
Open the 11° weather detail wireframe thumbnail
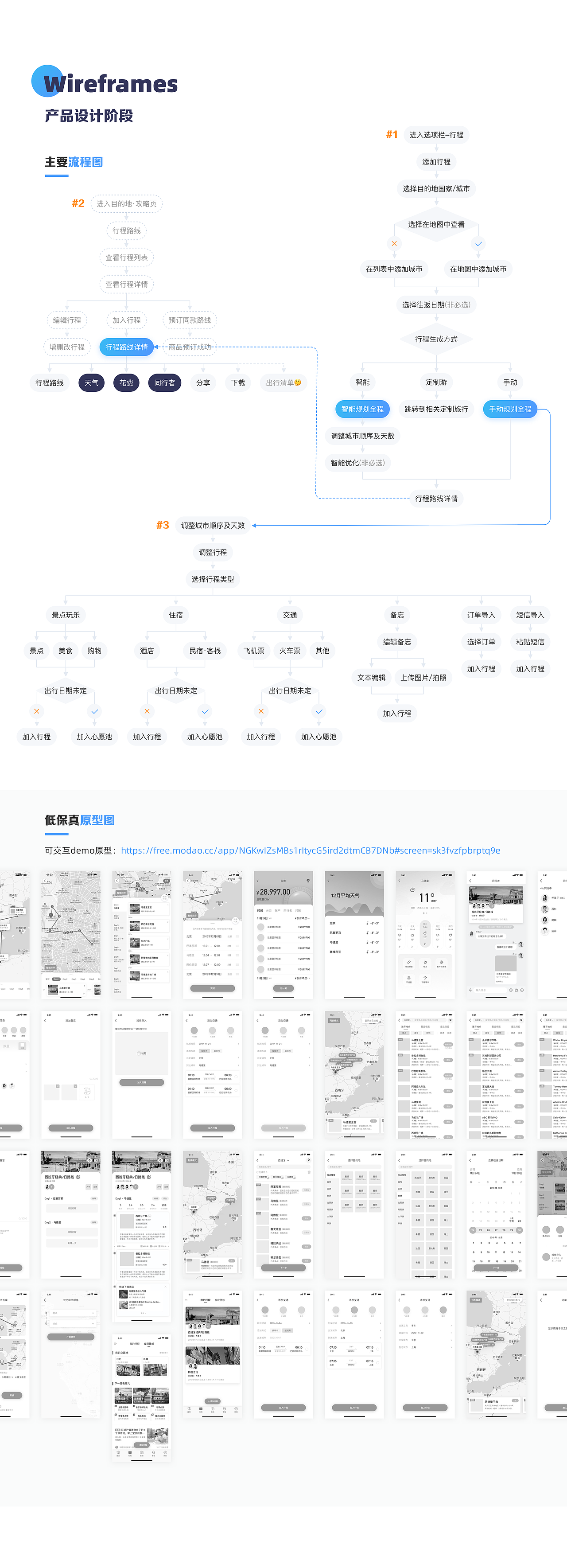point(425,935)
